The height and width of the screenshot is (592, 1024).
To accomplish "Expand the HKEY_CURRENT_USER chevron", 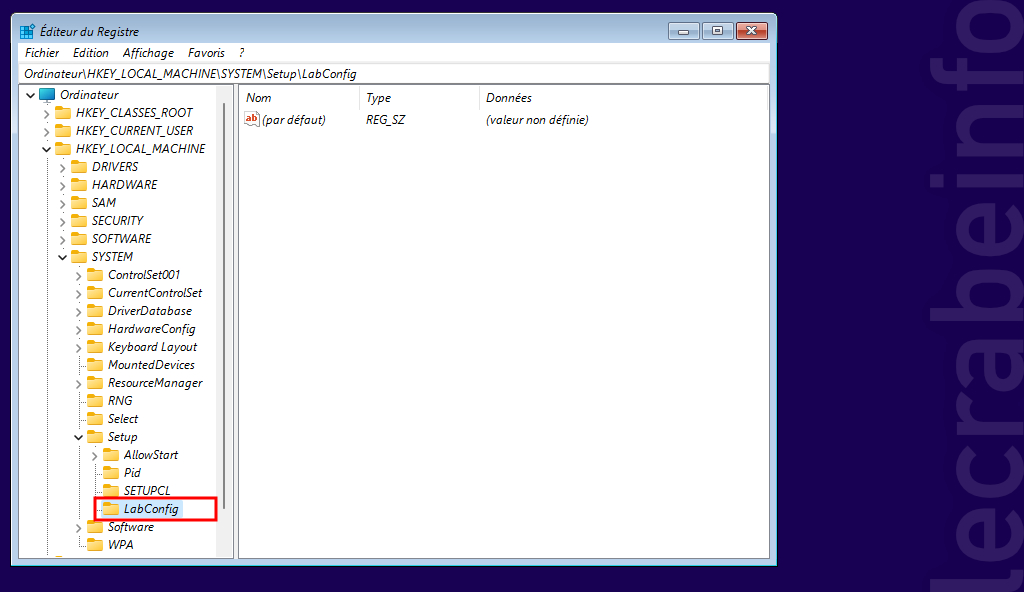I will click(46, 131).
